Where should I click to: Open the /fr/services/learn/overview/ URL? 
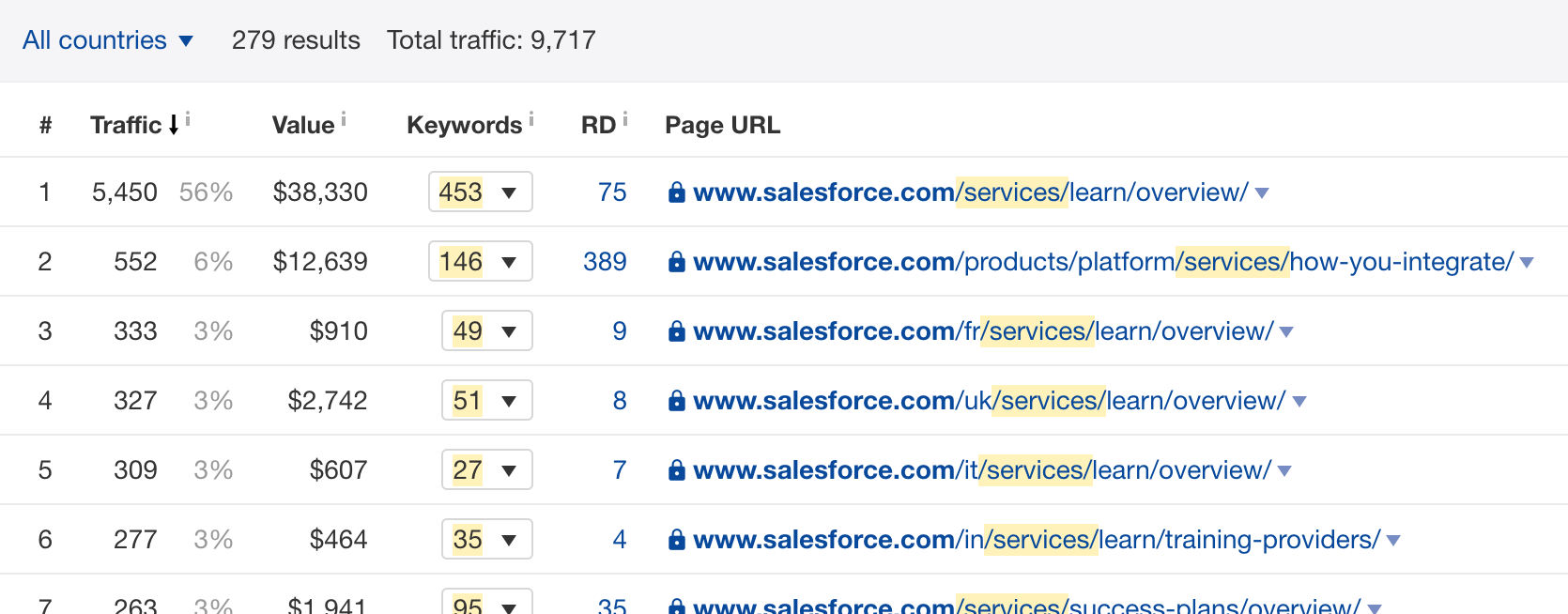tap(983, 331)
